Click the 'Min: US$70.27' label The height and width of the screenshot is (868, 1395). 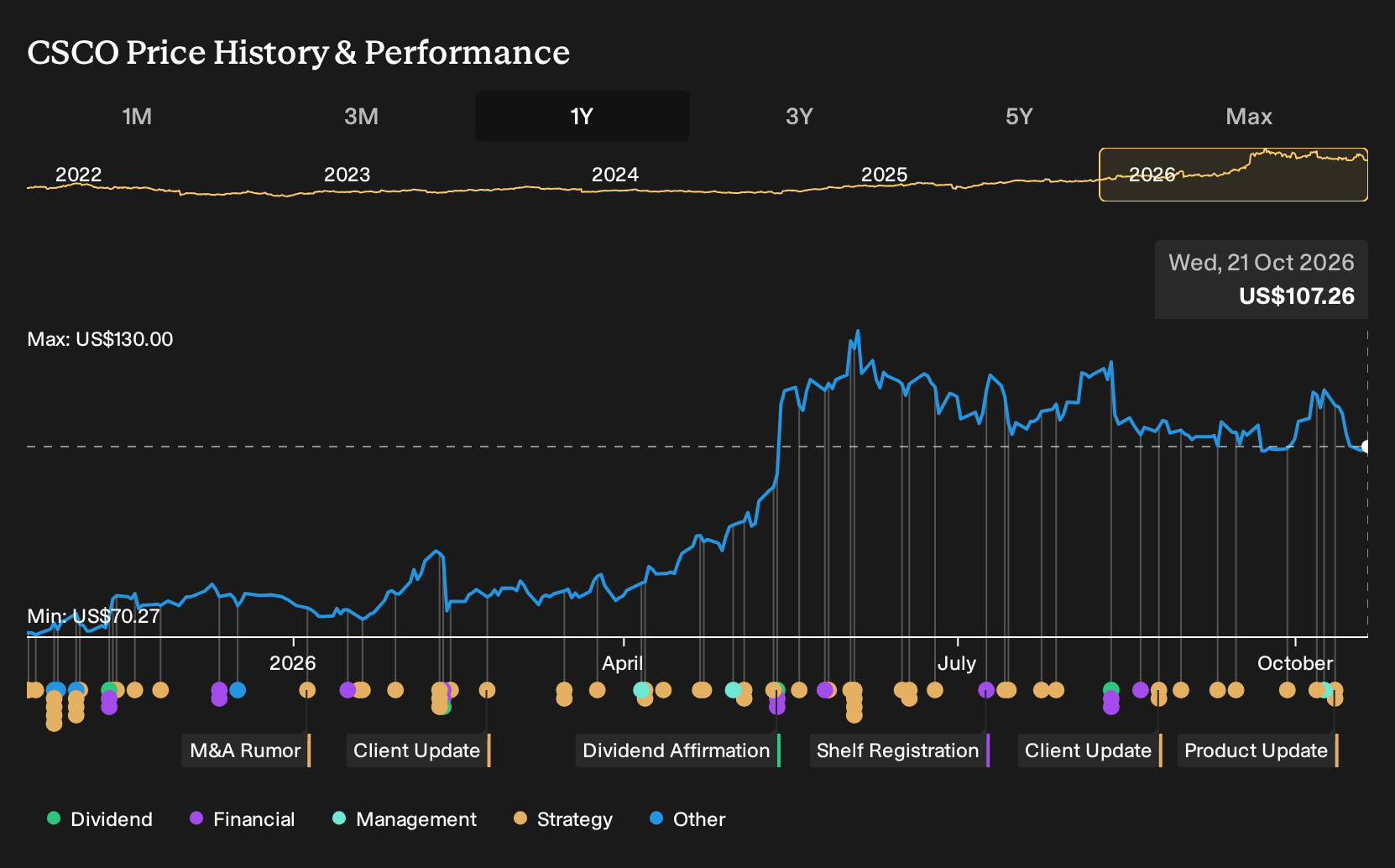click(93, 616)
